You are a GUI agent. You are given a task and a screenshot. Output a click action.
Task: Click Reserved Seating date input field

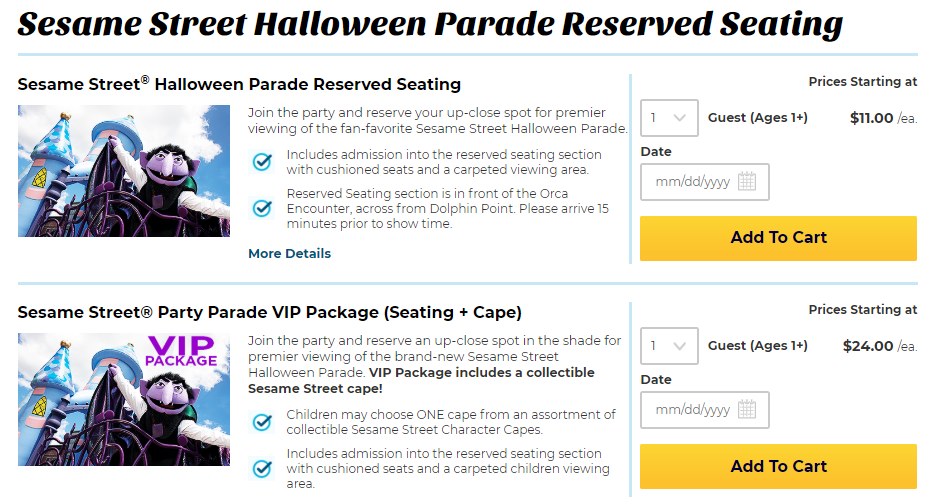tap(704, 182)
